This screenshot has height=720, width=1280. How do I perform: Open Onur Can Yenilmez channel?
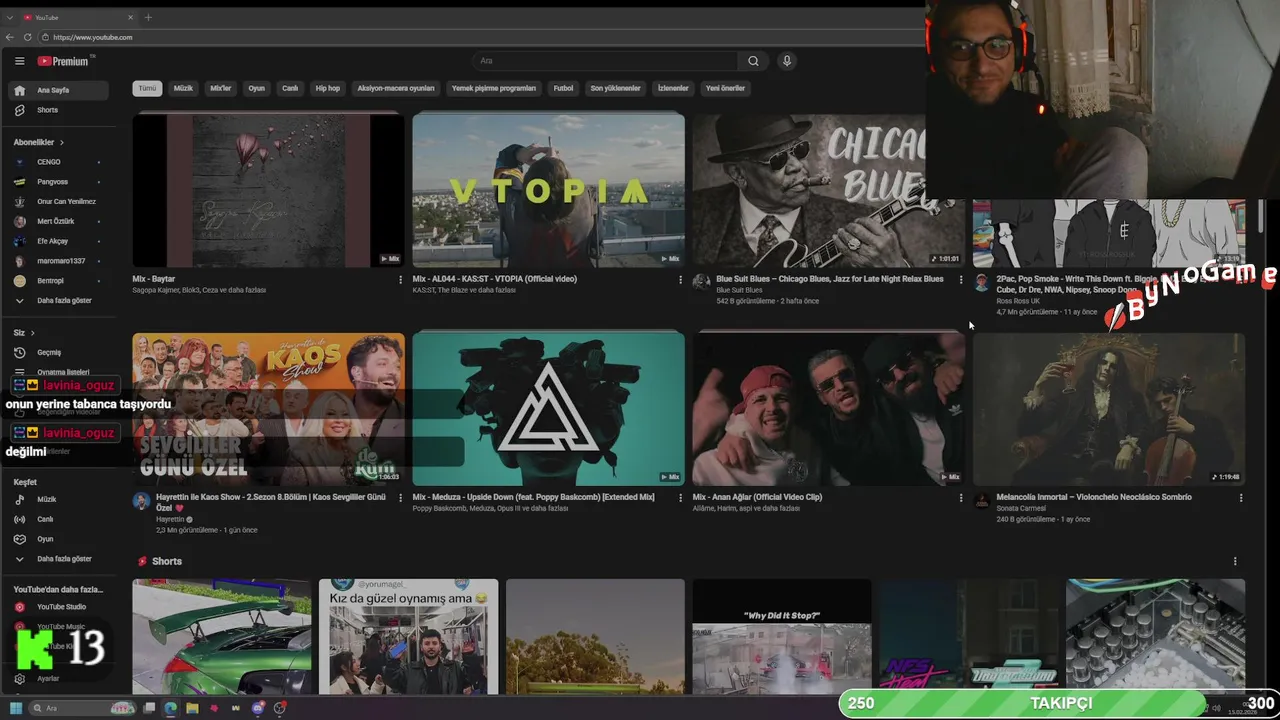(56, 201)
